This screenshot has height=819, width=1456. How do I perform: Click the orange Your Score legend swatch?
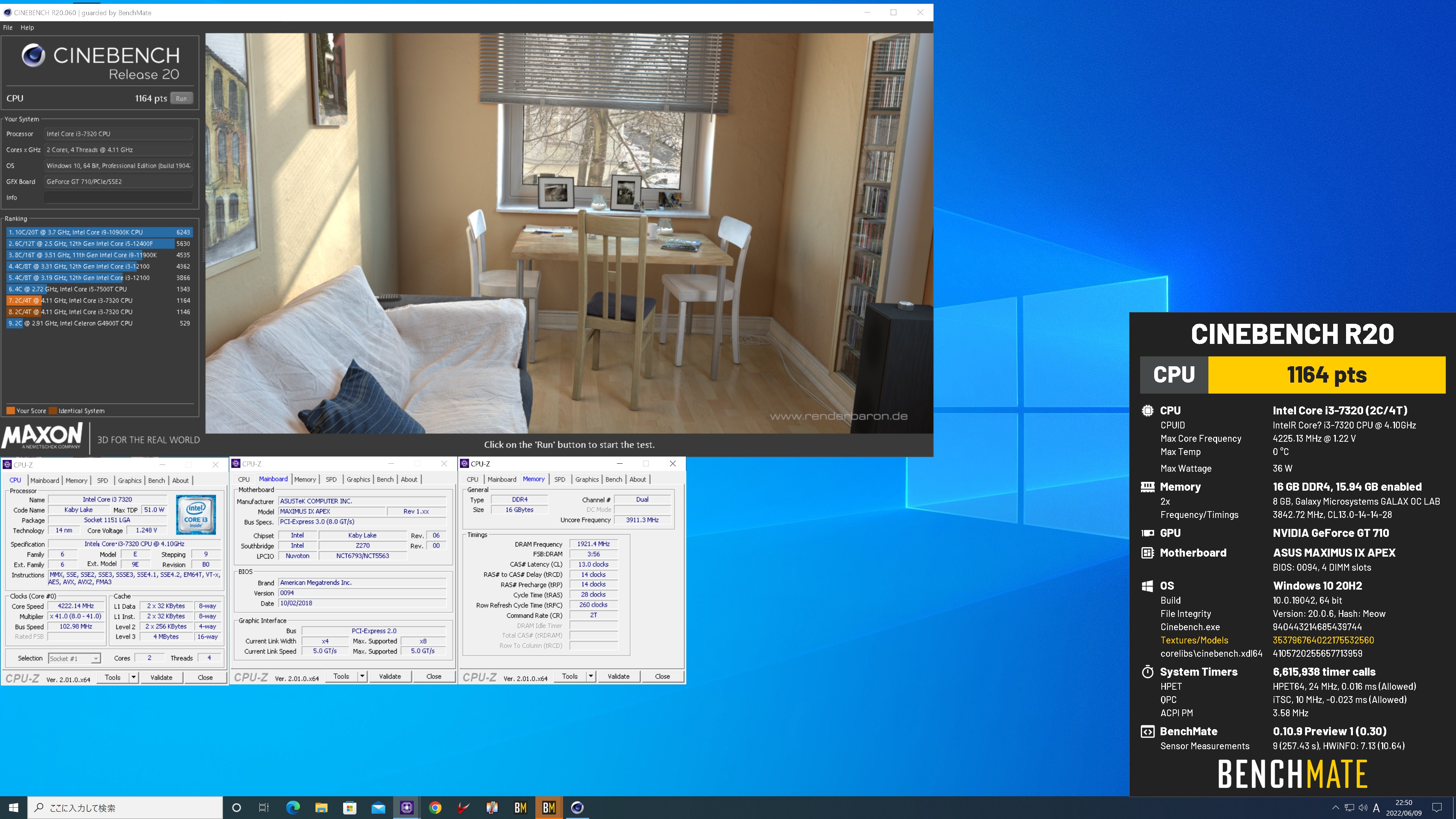[x=10, y=411]
